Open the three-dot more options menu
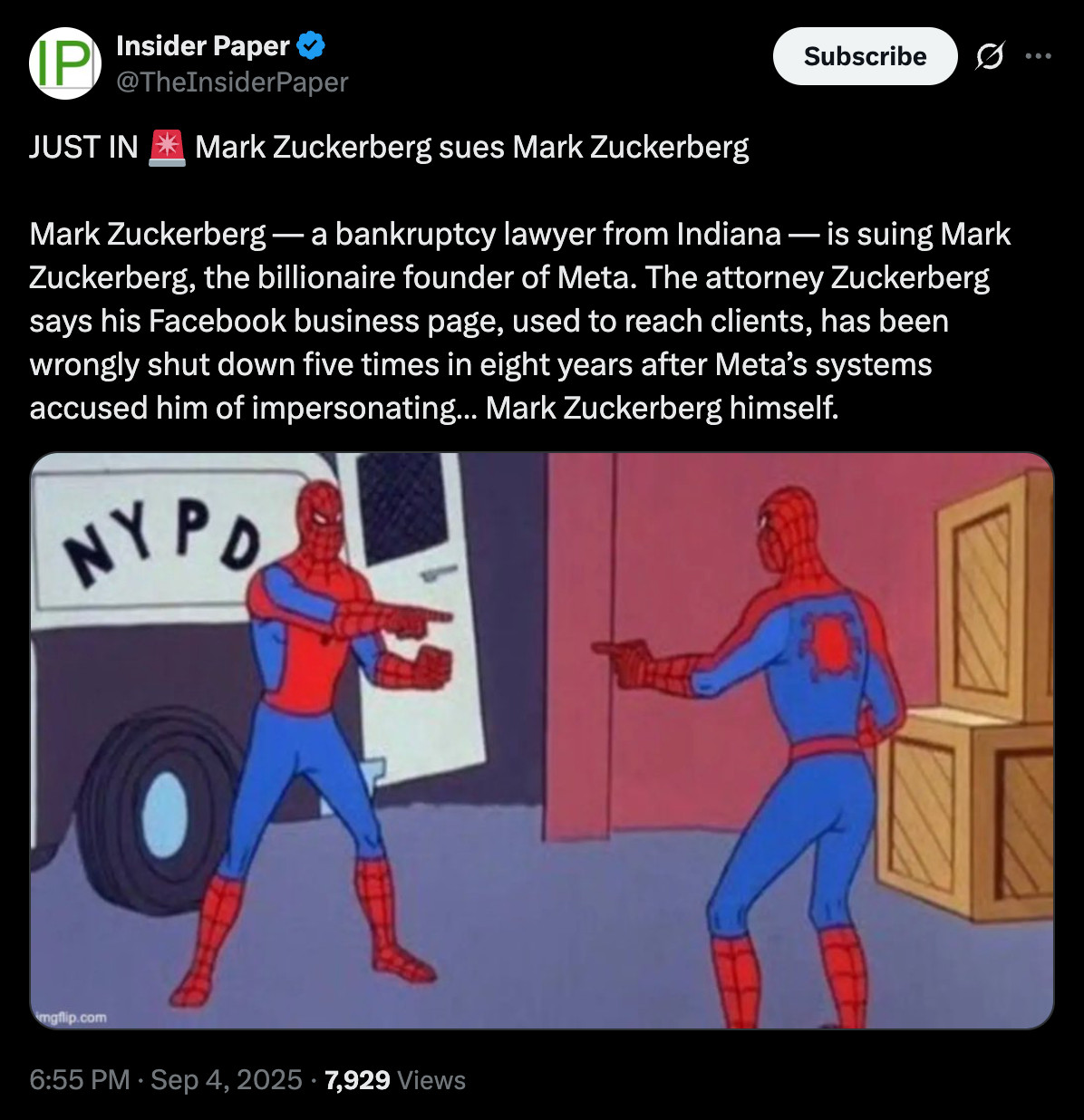 click(1038, 56)
